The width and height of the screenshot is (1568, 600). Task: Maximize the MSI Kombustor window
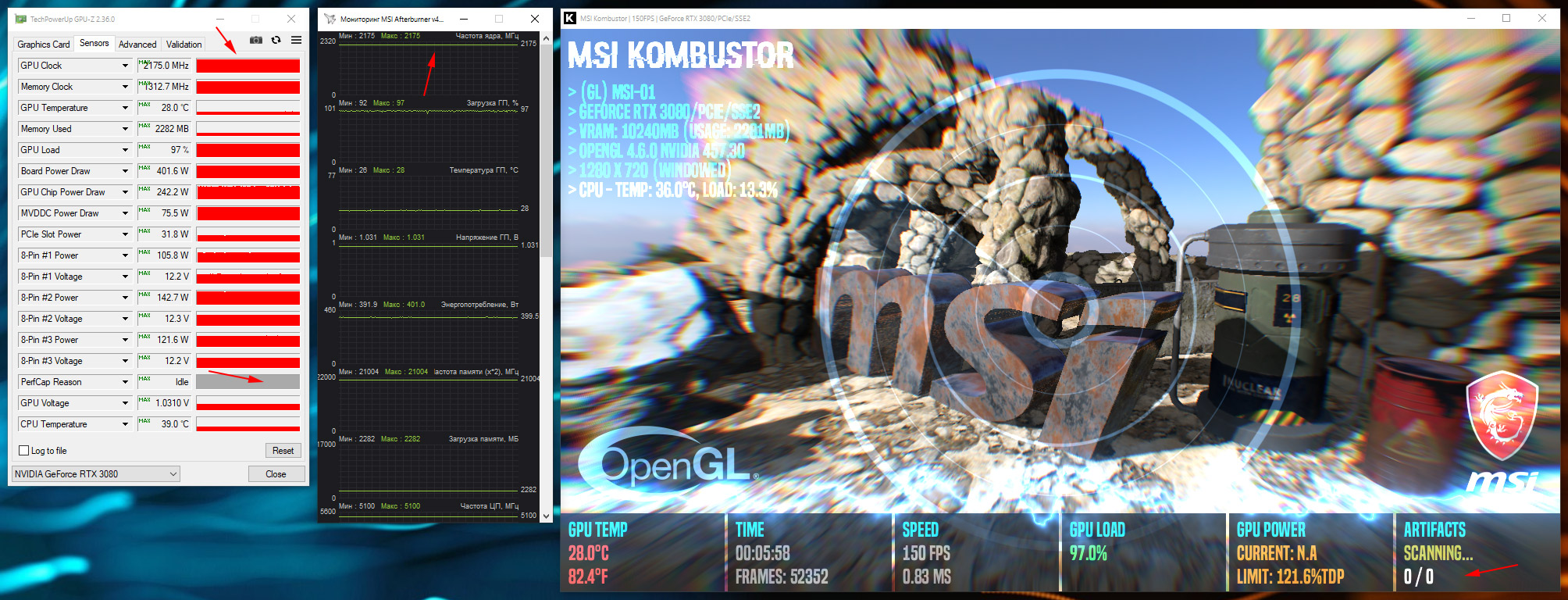(1506, 18)
